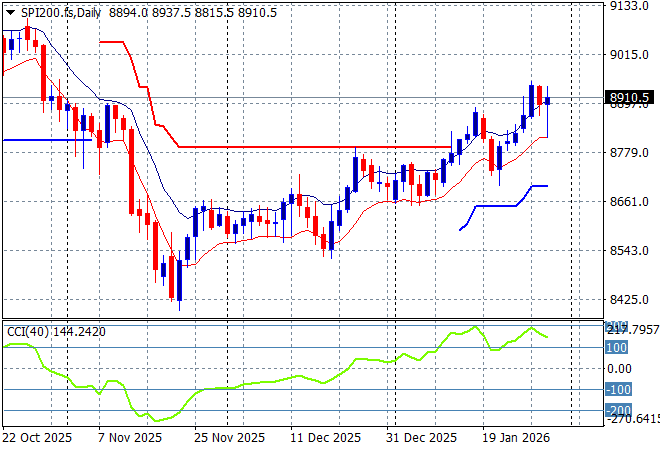Screen dimensions: 660x450
Task: Select the 22 Oct 2025 date label
Action: 37,438
